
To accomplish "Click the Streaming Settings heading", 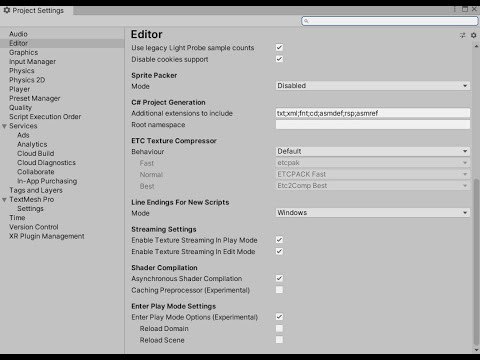I will click(x=164, y=229).
